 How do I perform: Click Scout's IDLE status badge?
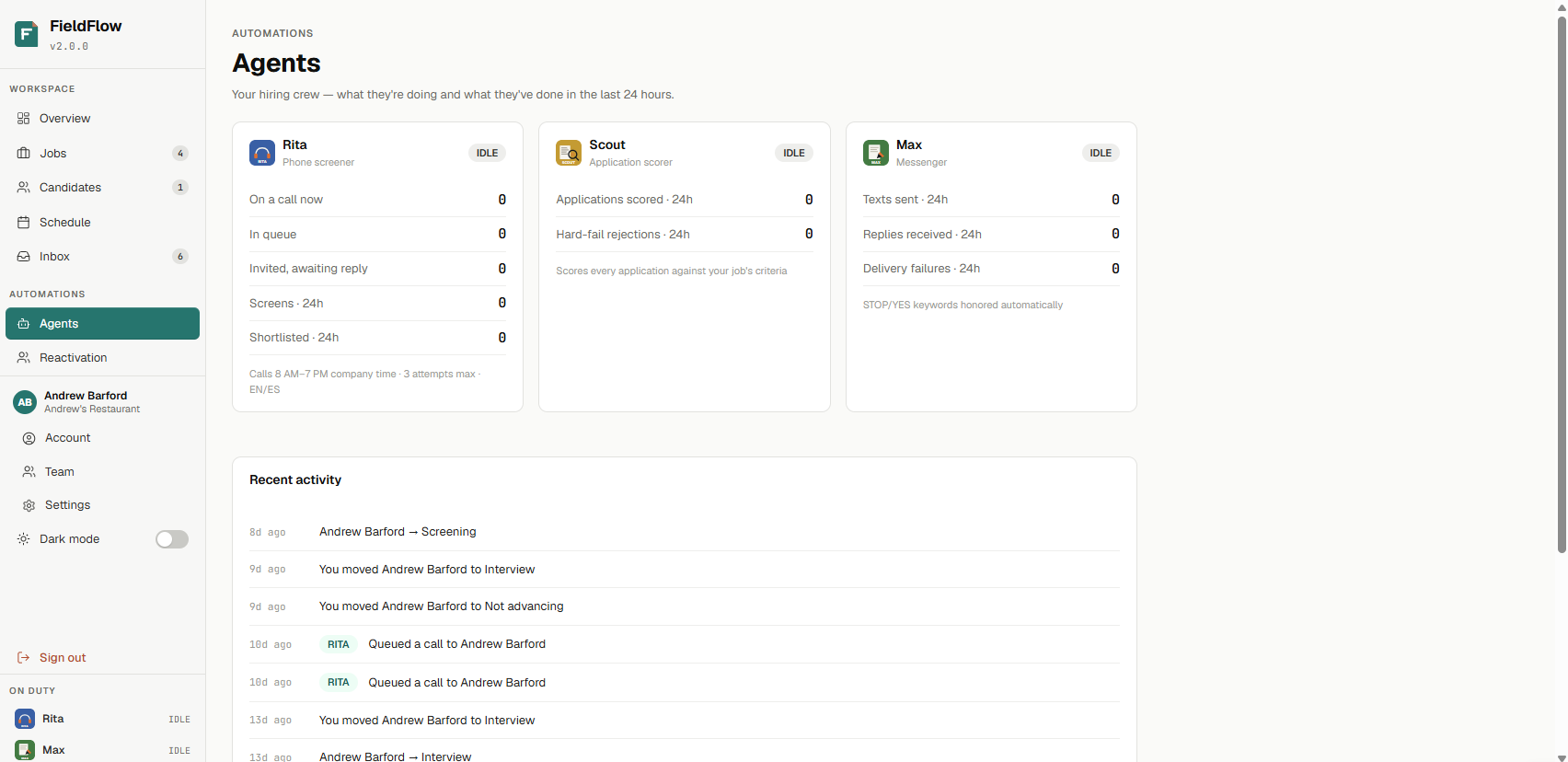[794, 153]
